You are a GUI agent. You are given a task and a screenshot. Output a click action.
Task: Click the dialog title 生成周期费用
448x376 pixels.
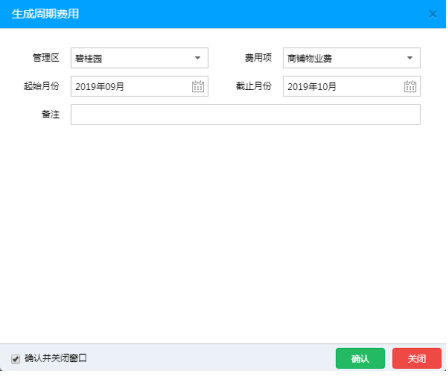click(x=45, y=14)
